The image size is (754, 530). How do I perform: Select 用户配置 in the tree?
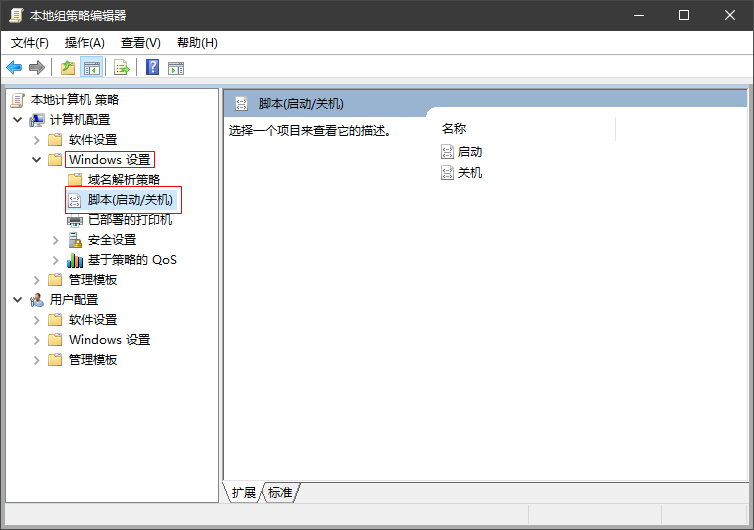click(74, 300)
